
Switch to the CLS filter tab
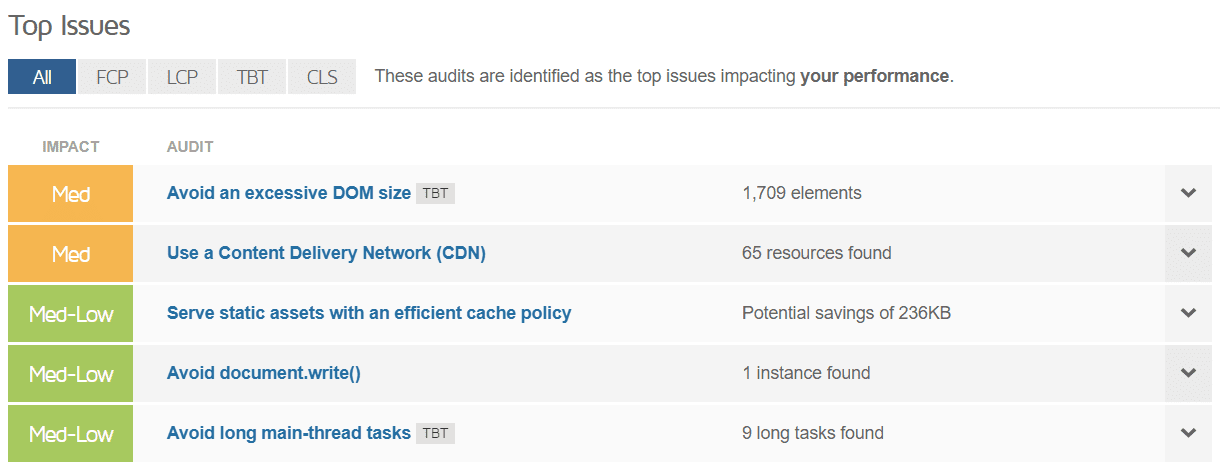(322, 77)
